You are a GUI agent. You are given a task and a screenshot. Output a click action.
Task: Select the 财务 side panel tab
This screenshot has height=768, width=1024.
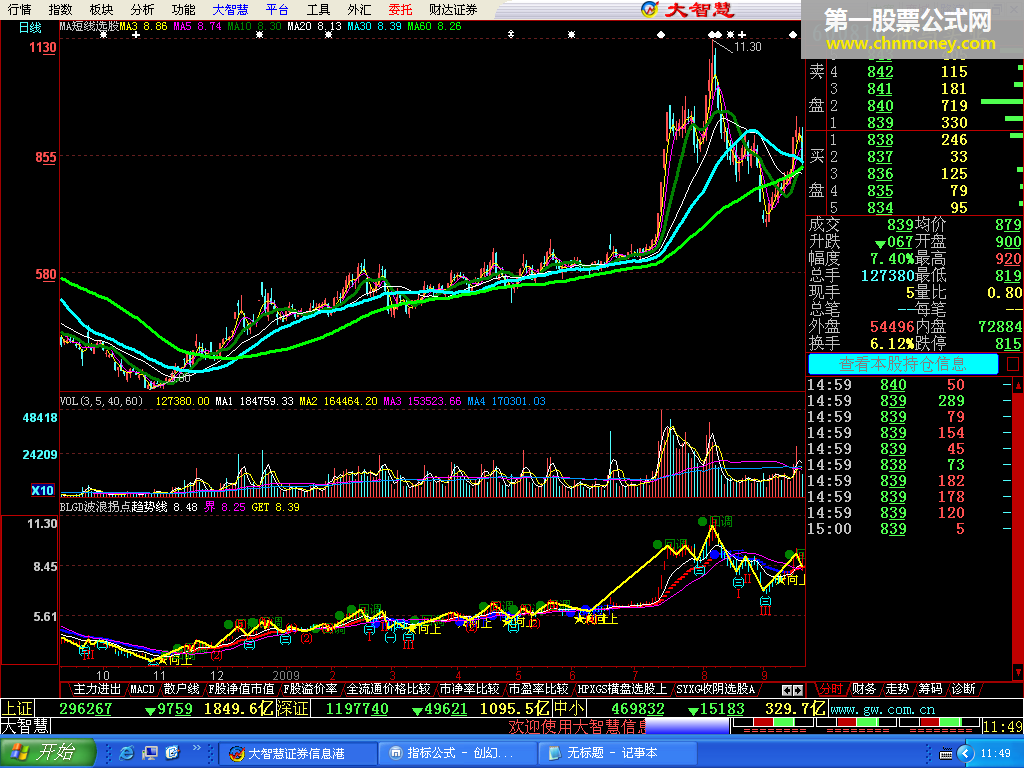coord(863,689)
